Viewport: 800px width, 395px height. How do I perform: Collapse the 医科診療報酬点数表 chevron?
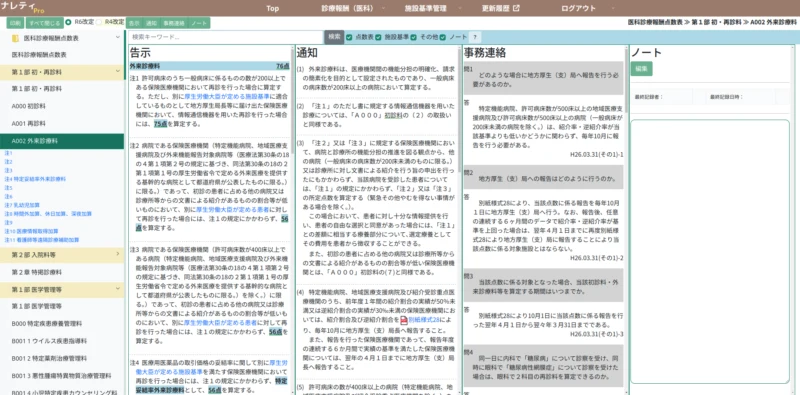[118, 38]
